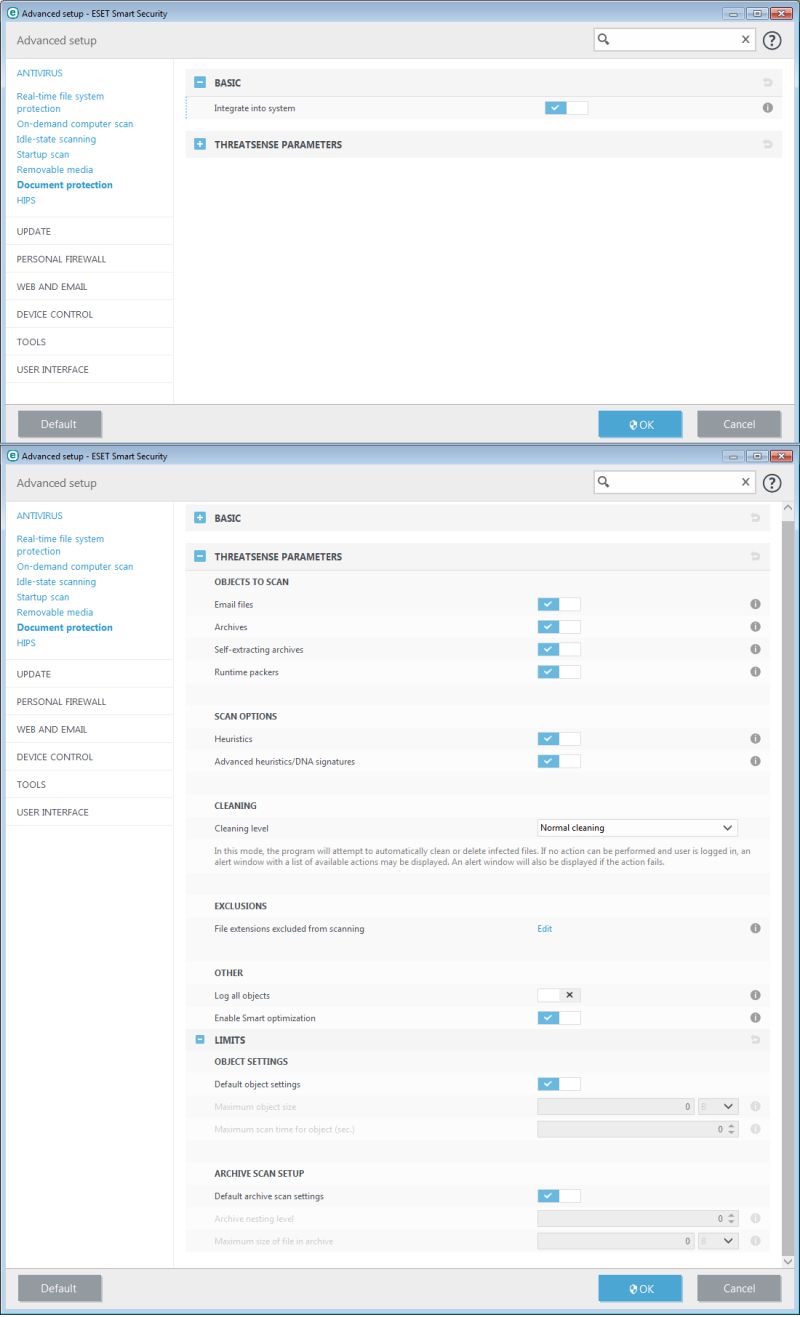Clear the search box with the X

coord(745,38)
